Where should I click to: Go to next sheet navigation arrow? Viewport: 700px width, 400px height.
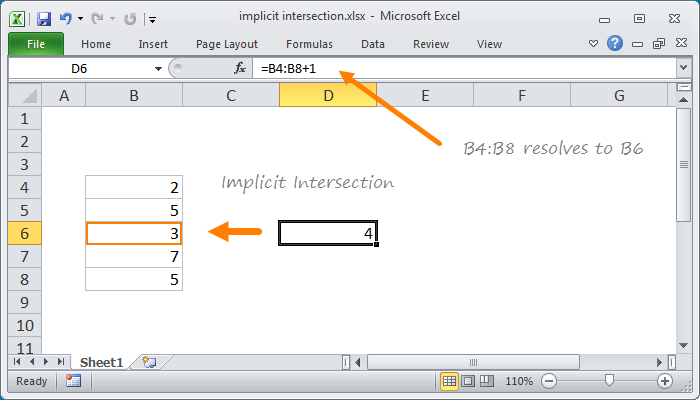click(x=46, y=362)
